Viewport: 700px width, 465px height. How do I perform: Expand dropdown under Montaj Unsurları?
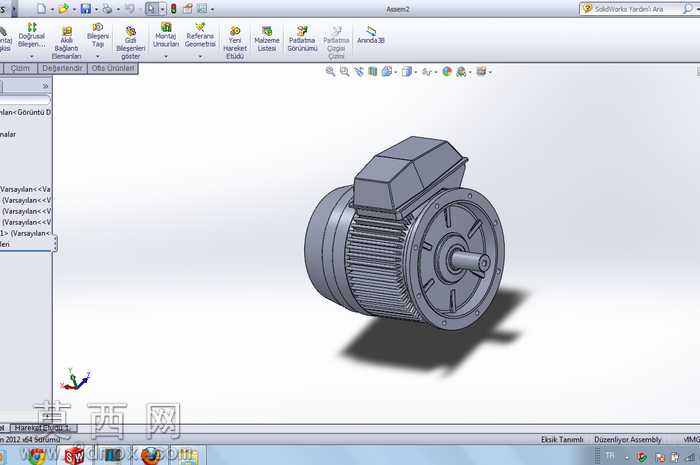pyautogui.click(x=166, y=57)
